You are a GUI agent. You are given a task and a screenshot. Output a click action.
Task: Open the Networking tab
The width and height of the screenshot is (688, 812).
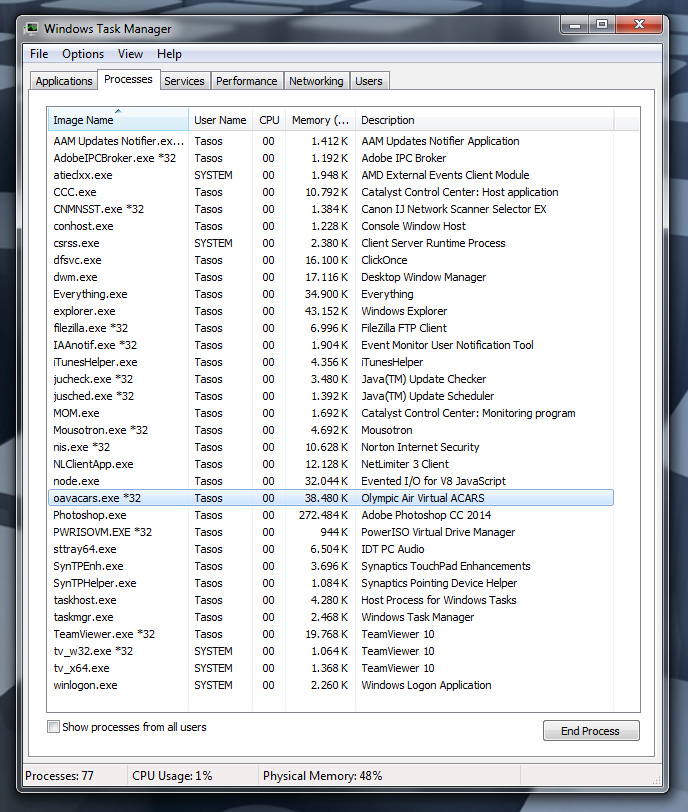316,81
